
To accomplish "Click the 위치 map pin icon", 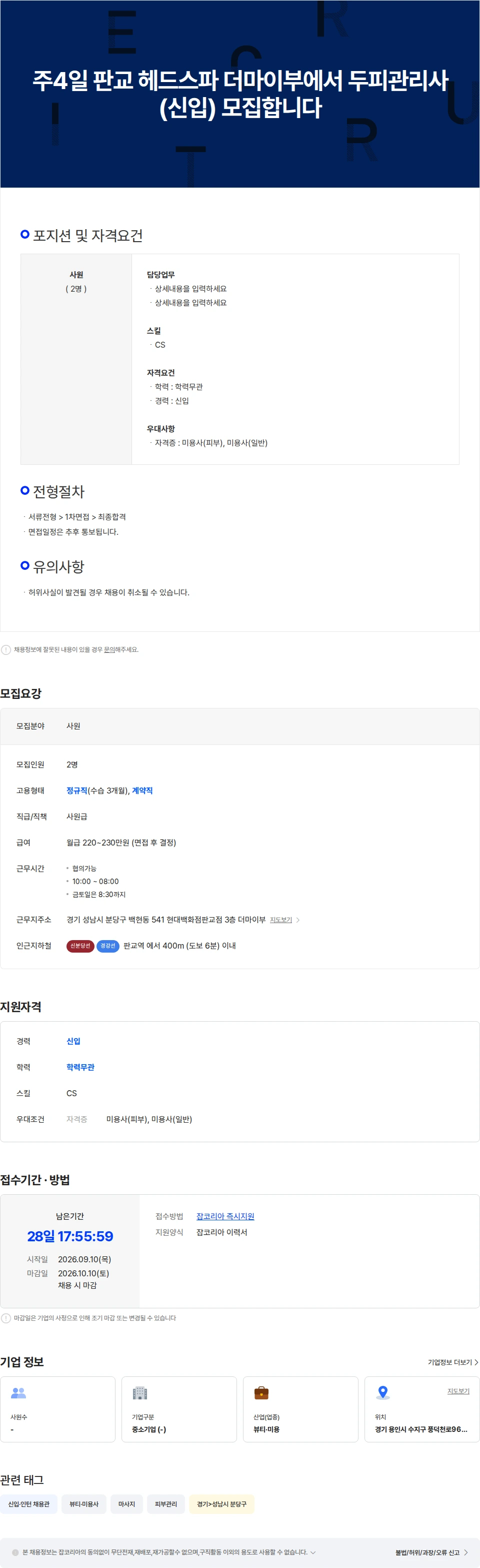I will click(x=382, y=1392).
